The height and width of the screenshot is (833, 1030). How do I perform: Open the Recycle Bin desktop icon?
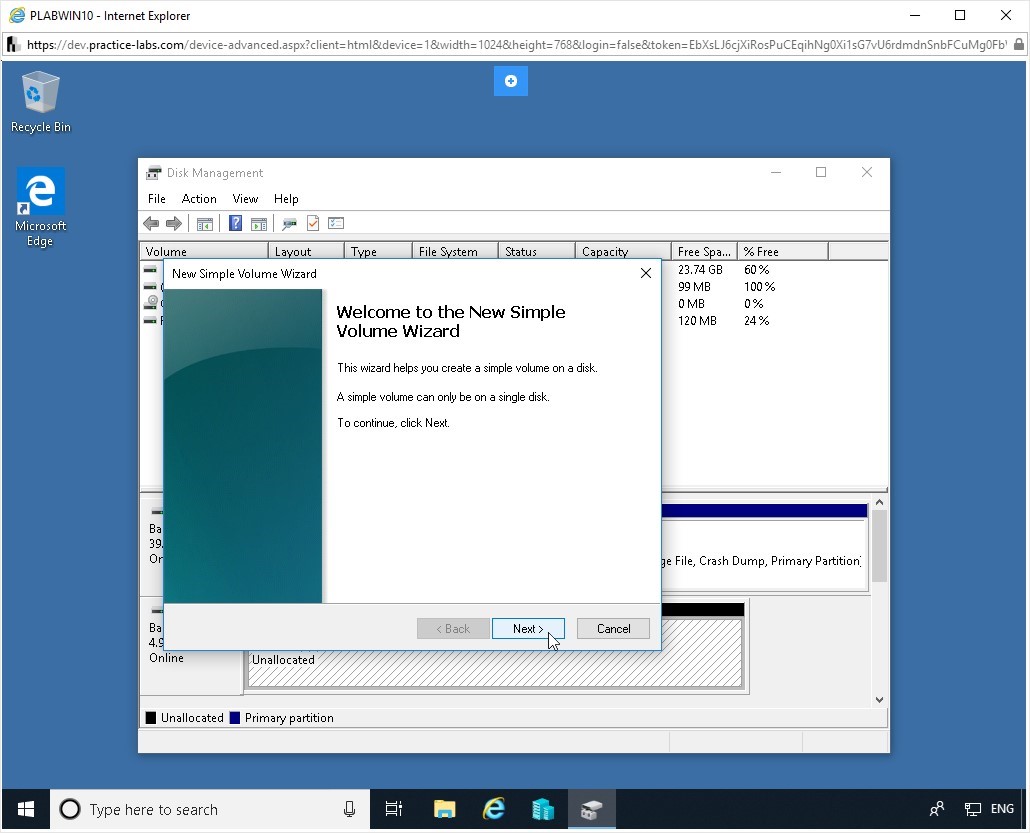[x=40, y=102]
